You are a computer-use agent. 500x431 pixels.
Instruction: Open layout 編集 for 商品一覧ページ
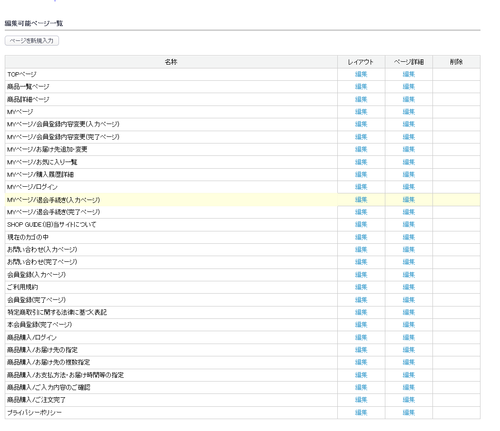coord(361,87)
